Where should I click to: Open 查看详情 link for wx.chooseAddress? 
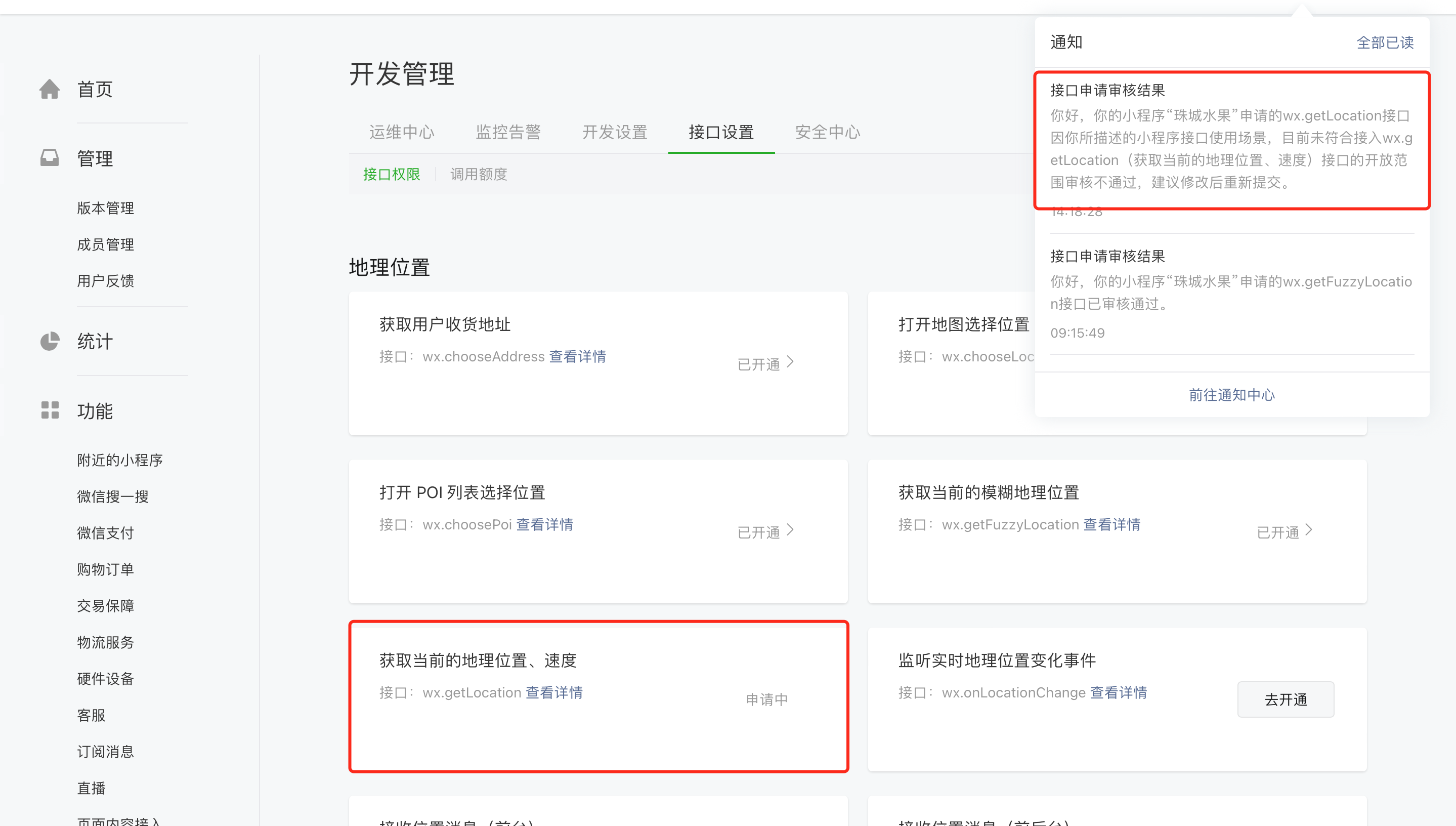coord(577,356)
